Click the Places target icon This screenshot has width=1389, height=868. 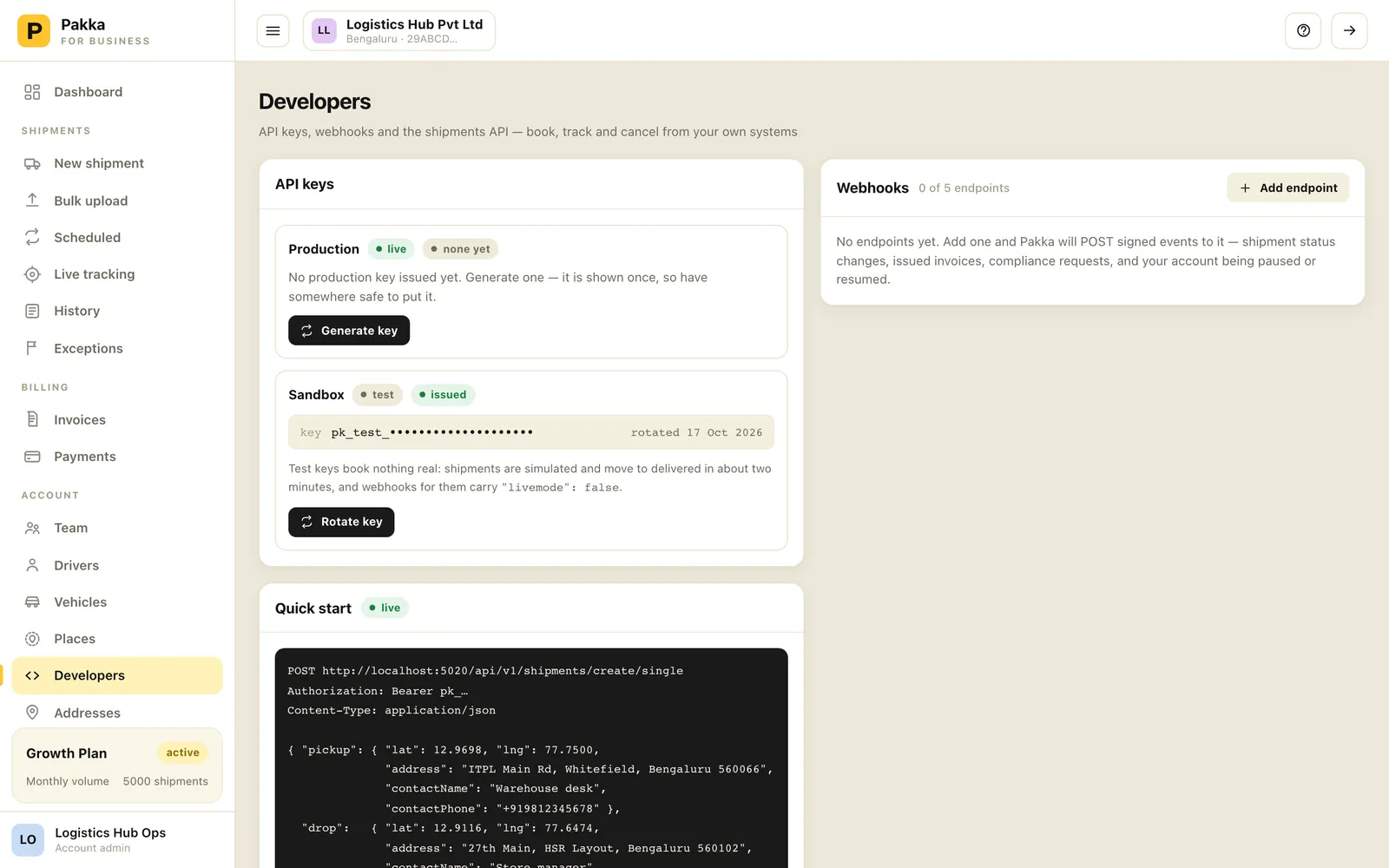tap(32, 639)
